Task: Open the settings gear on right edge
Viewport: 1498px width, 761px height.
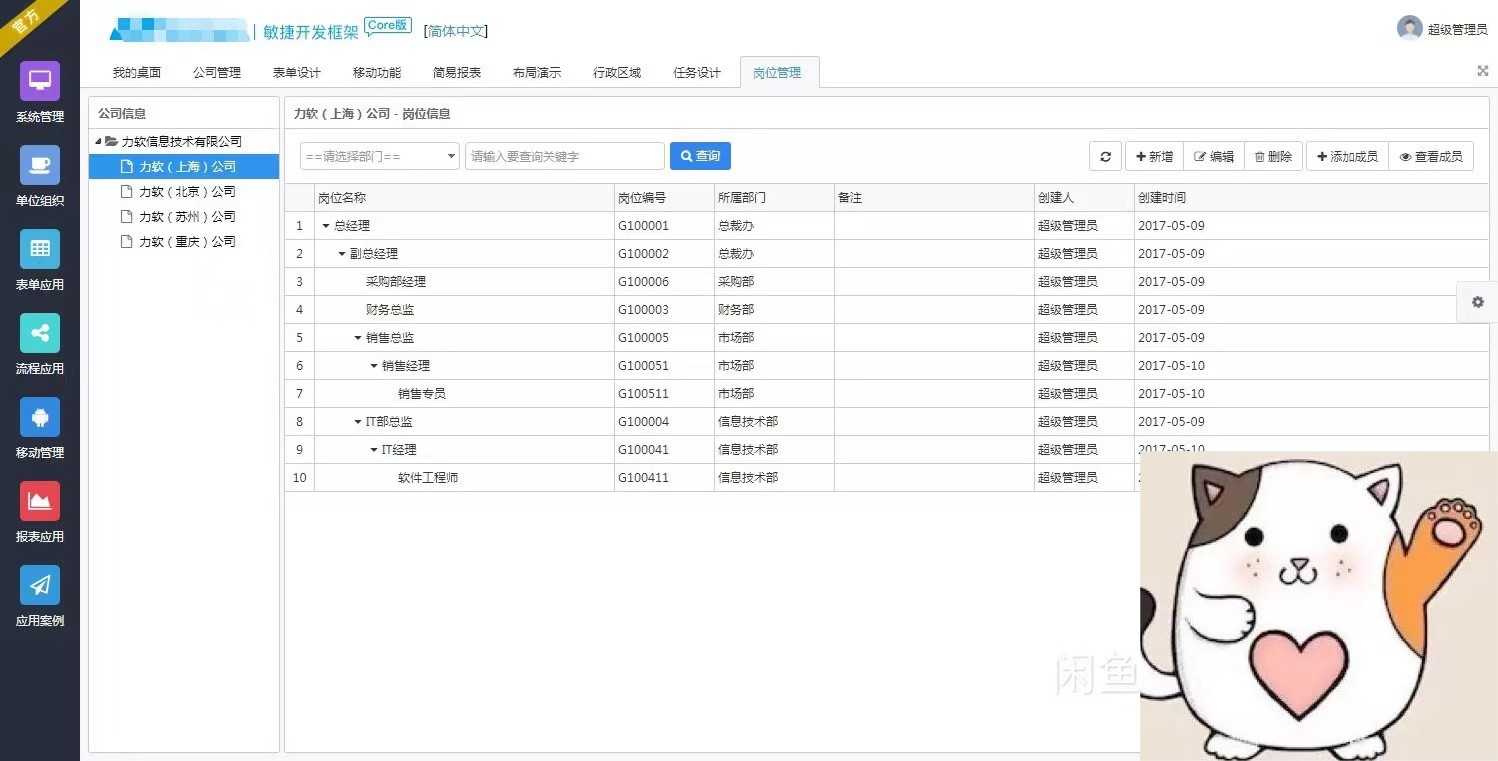Action: coord(1477,302)
